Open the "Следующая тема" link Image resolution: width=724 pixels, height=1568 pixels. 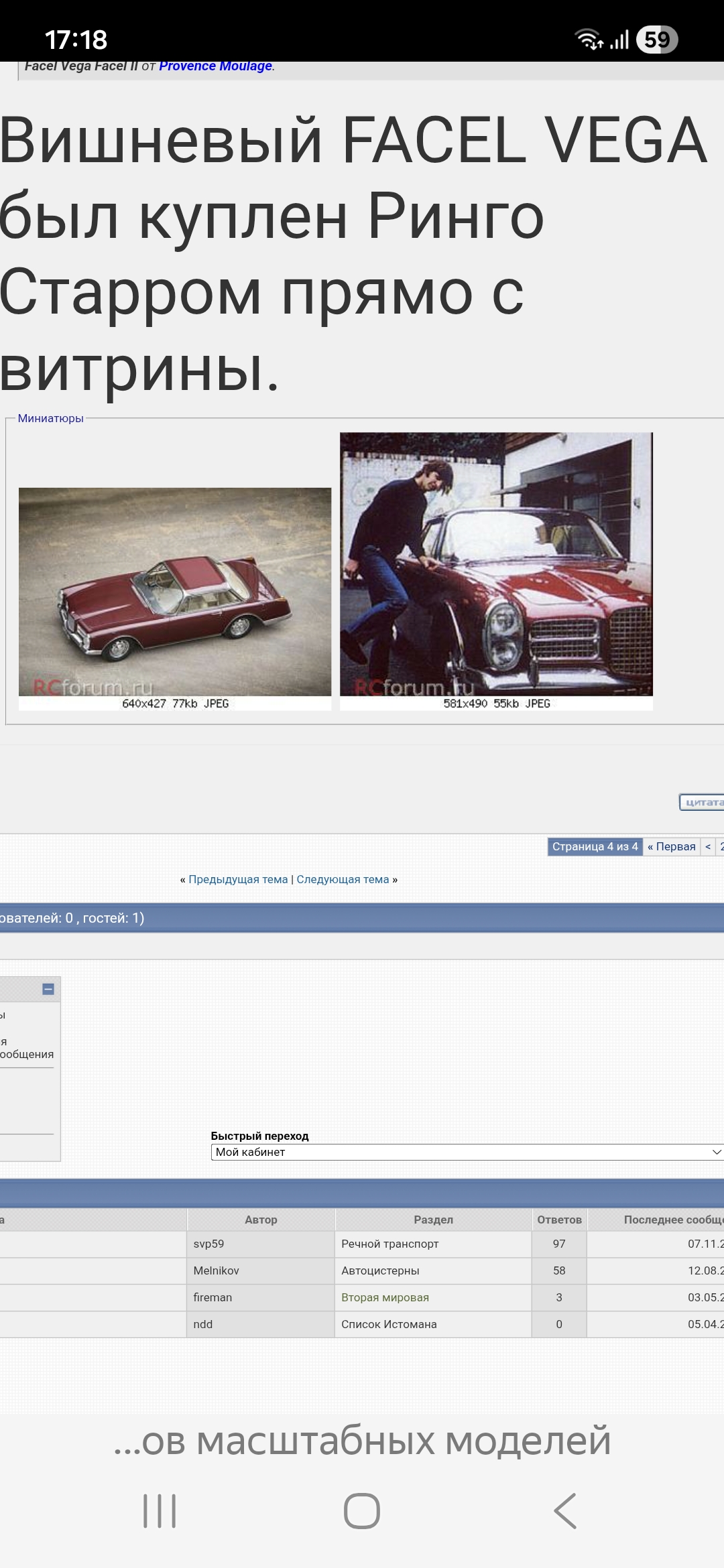pos(343,879)
